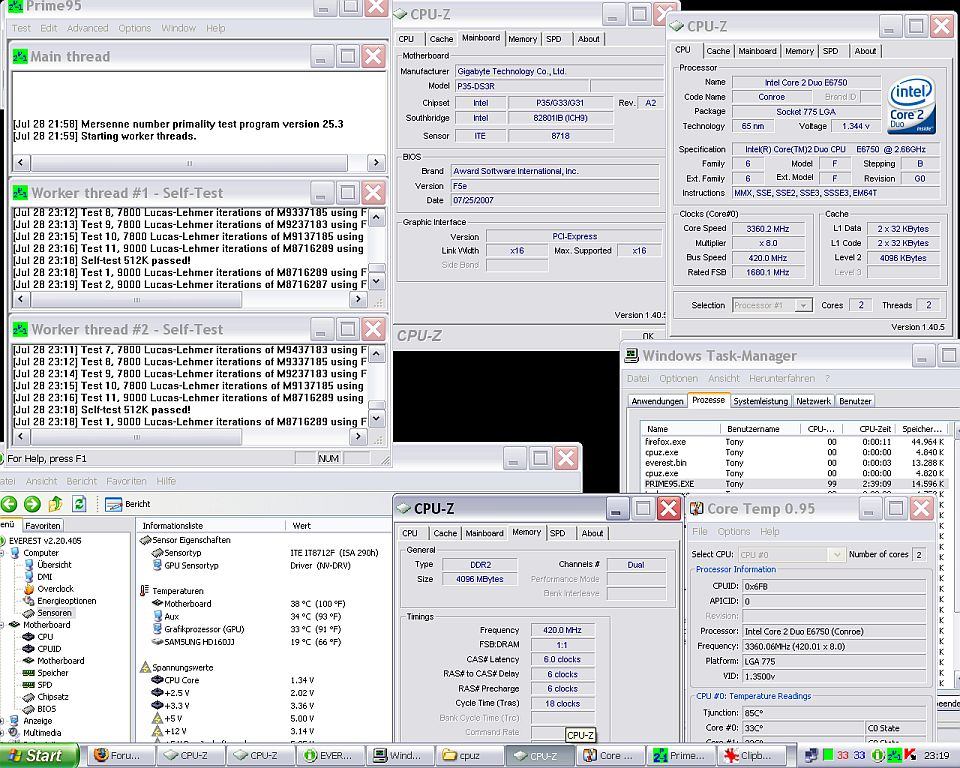Open the Bericht report toolbar button
The height and width of the screenshot is (768, 960).
(128, 504)
